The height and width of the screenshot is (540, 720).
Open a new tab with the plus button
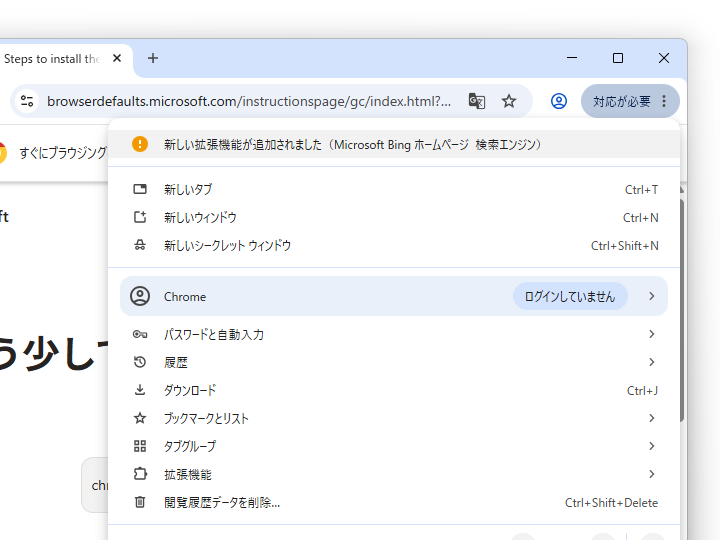point(153,58)
